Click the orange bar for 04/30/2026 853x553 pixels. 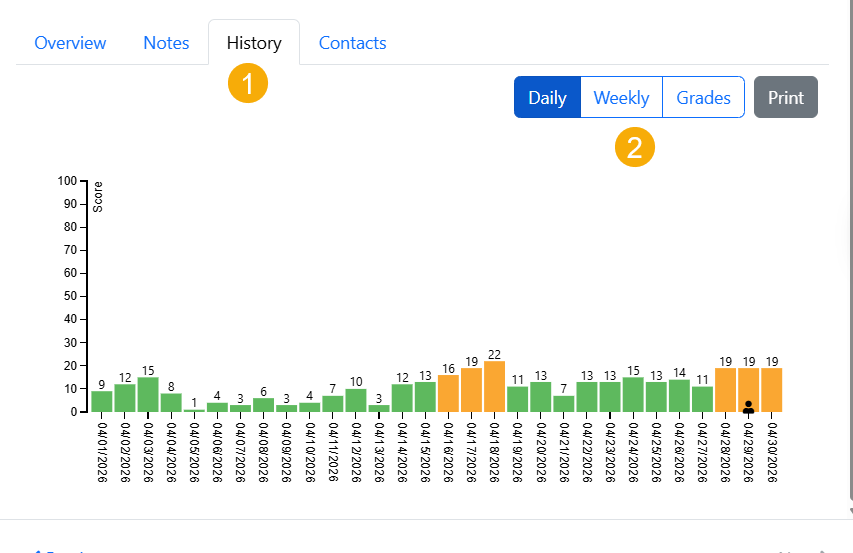click(x=771, y=390)
